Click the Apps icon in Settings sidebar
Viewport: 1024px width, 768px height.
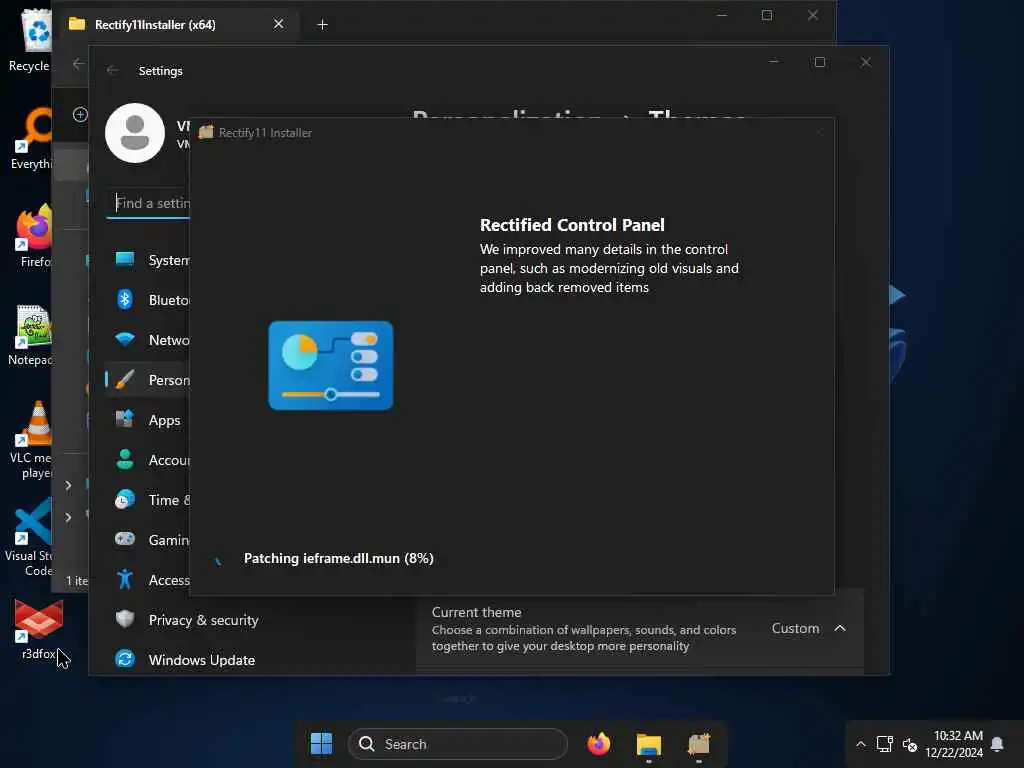125,419
